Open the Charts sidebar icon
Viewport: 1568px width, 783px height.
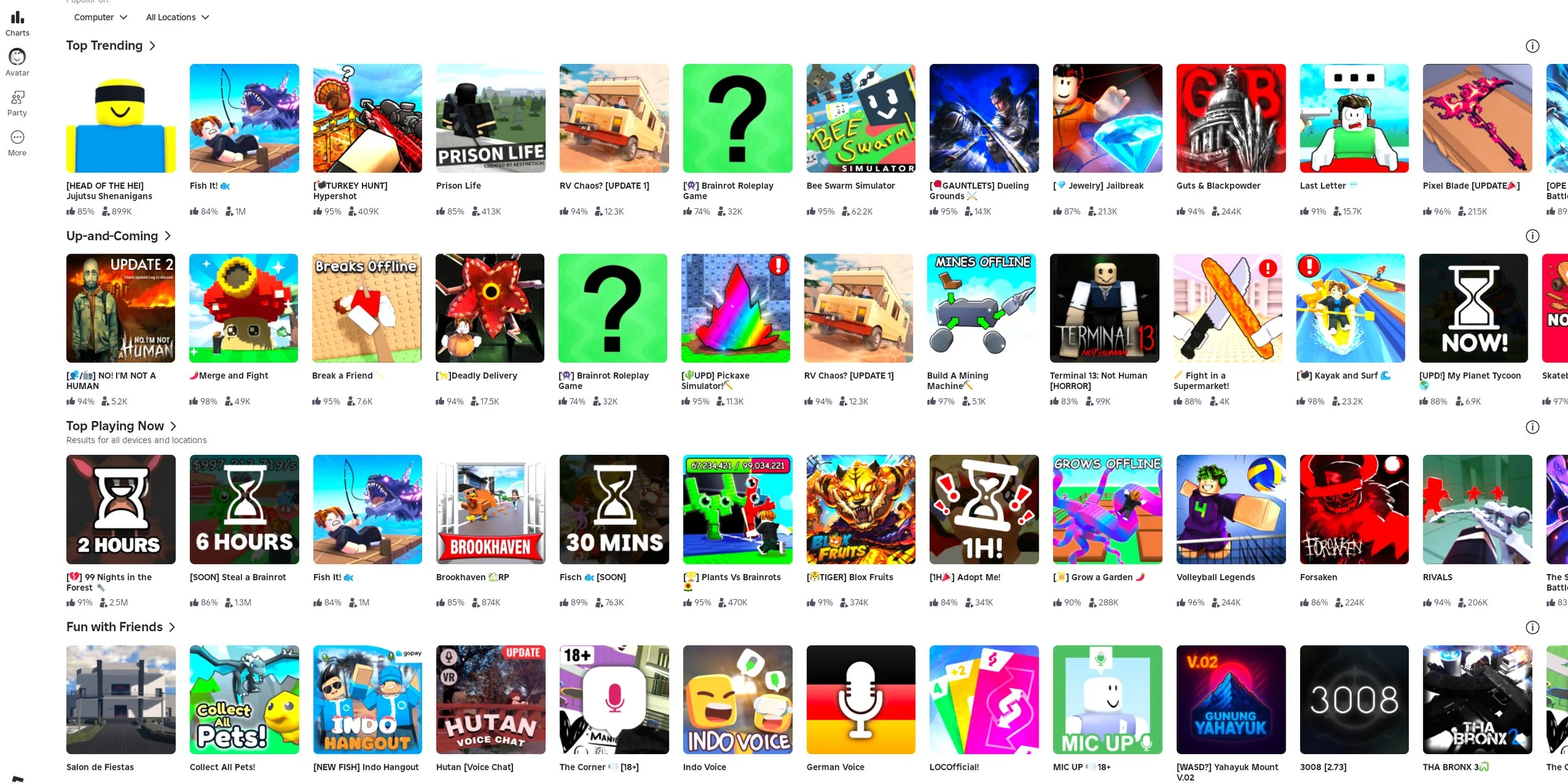click(x=17, y=17)
